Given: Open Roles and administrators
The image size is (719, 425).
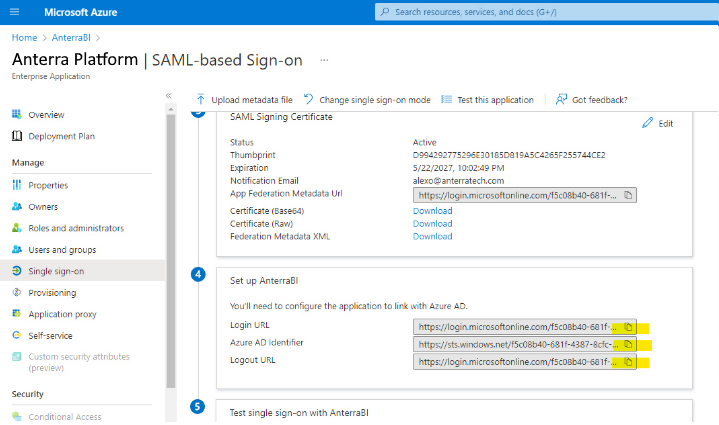Looking at the screenshot, I should 76,228.
